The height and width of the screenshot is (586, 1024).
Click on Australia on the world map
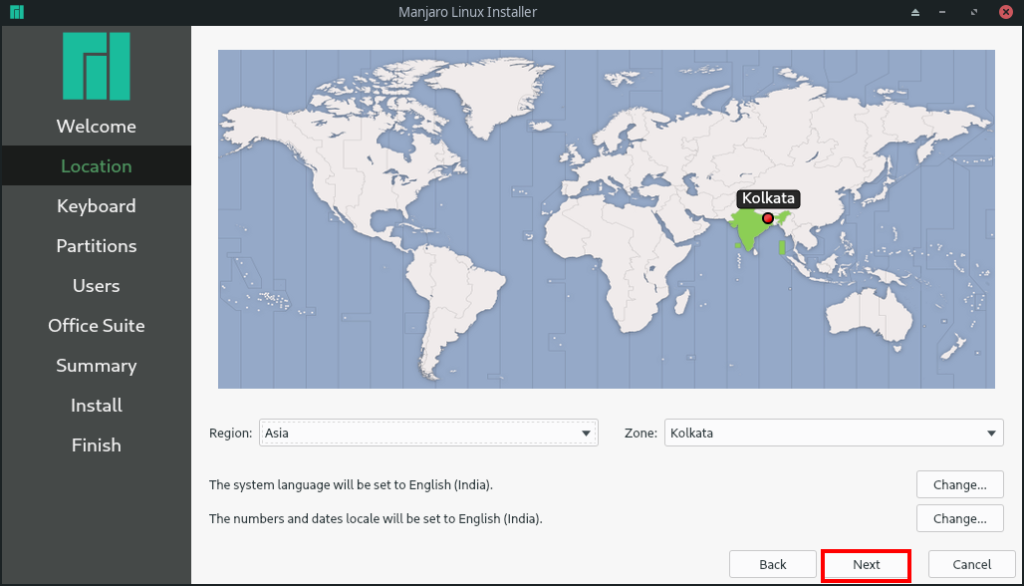coord(869,317)
